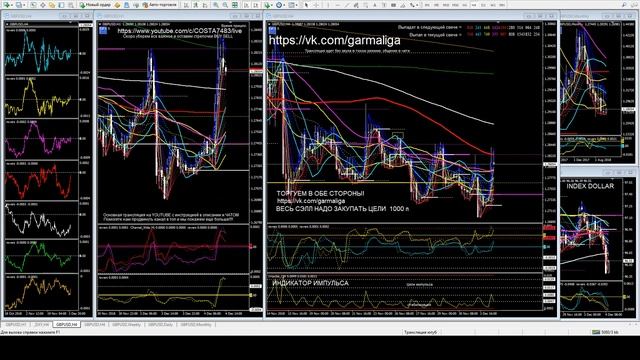Image resolution: width=640 pixels, height=360 pixels.
Task: Switch to W1 timeframe
Action: point(493,5)
